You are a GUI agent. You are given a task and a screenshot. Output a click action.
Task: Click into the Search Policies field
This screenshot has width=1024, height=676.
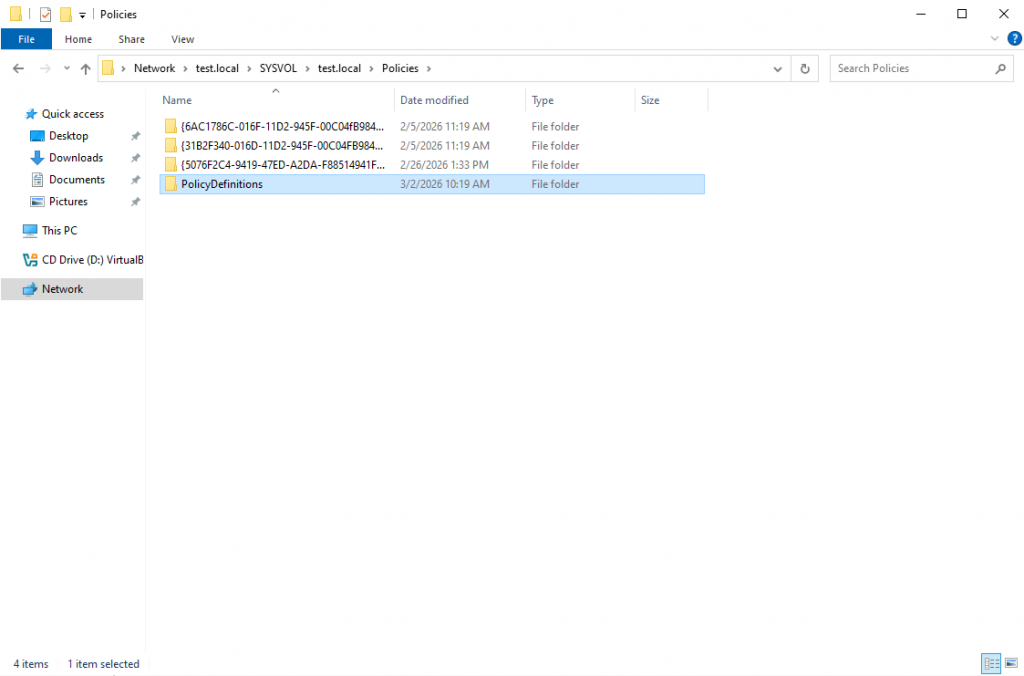[x=910, y=68]
